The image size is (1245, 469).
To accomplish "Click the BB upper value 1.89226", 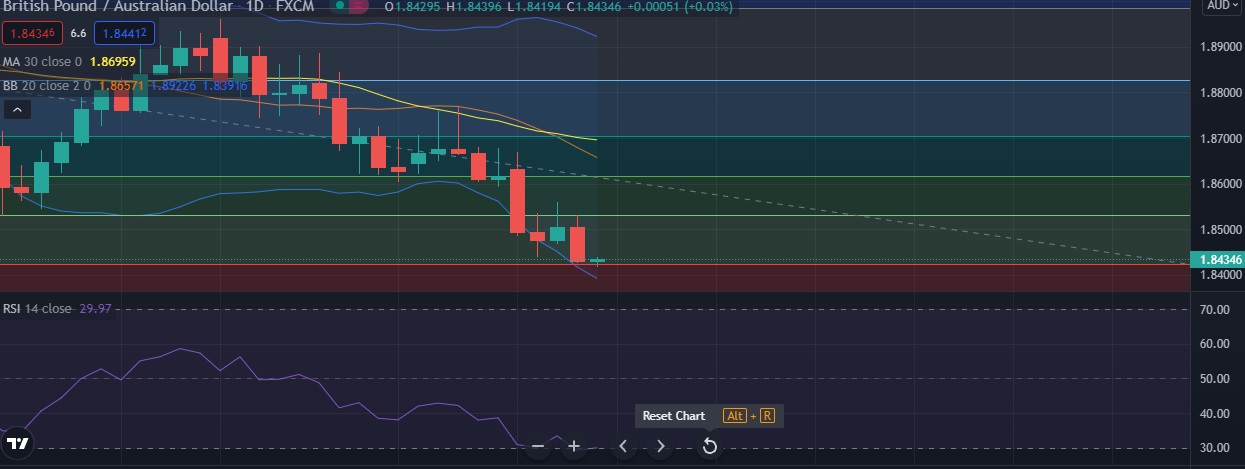I will pyautogui.click(x=172, y=86).
